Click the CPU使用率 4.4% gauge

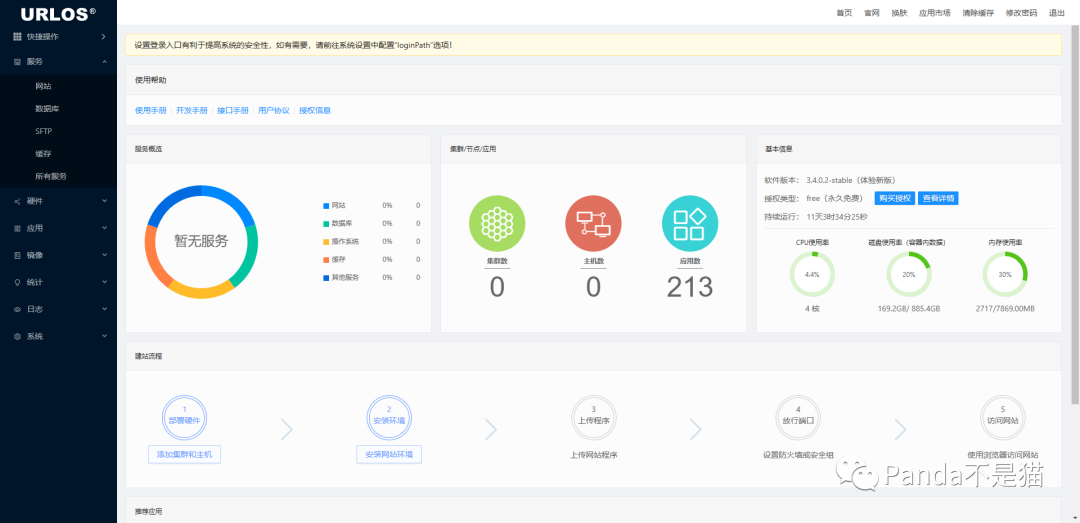pos(812,274)
